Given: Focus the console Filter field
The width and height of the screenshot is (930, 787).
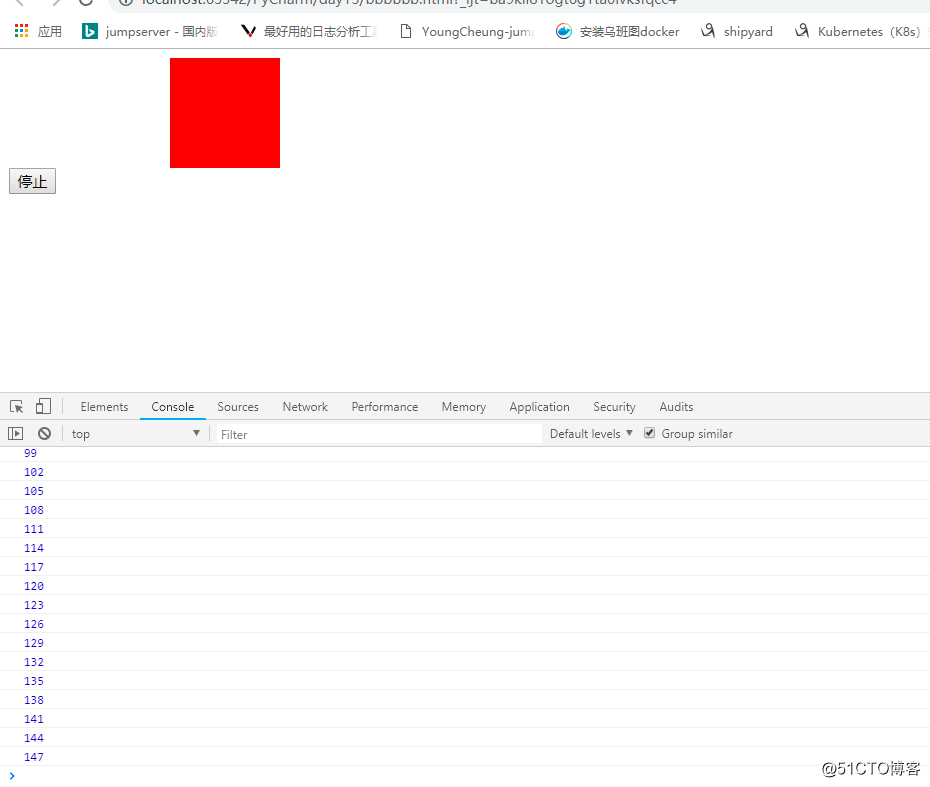Looking at the screenshot, I should (379, 434).
